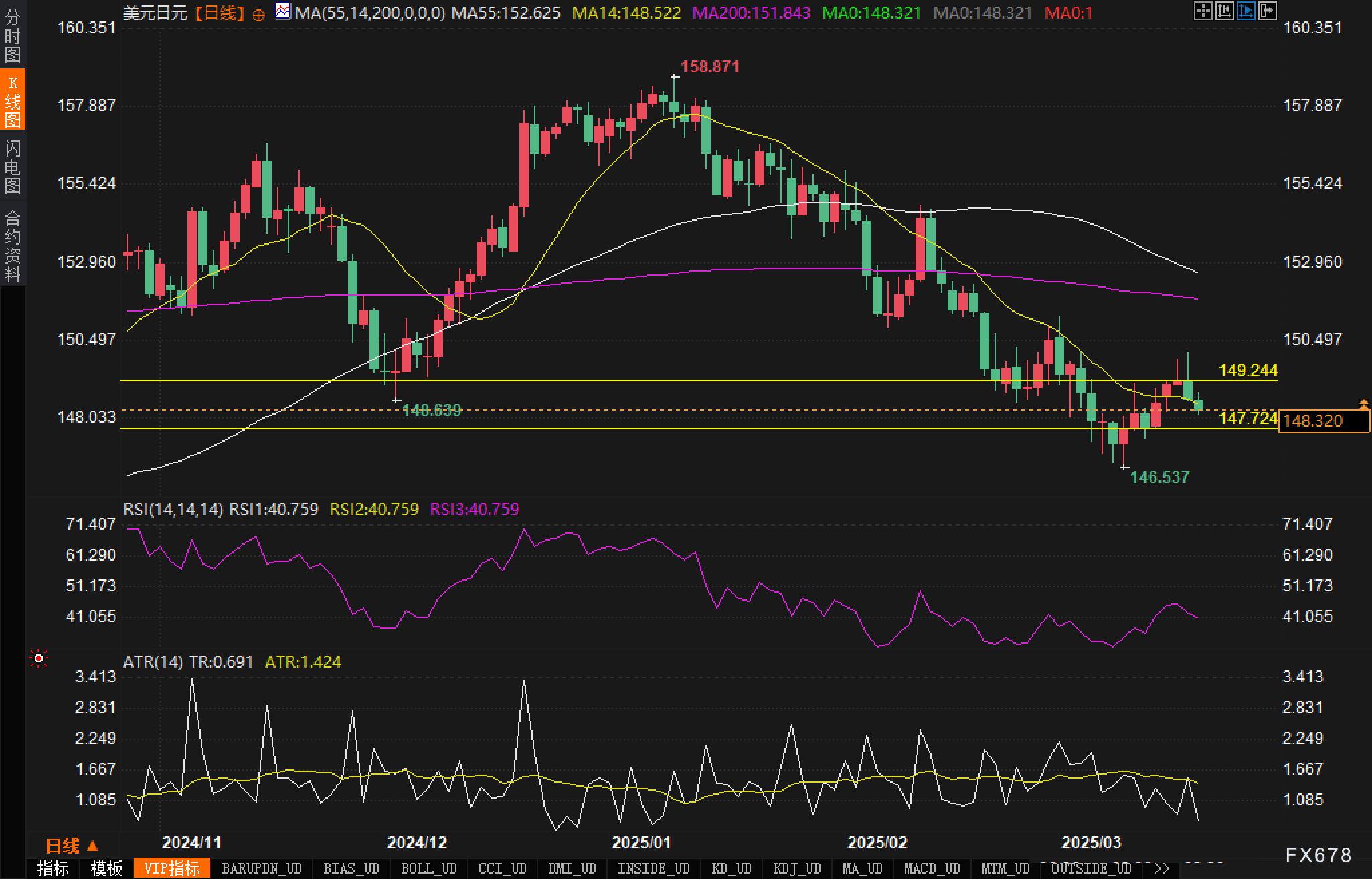Image resolution: width=1372 pixels, height=879 pixels.
Task: Expand more indicators with >> arrow
Action: point(1162,868)
